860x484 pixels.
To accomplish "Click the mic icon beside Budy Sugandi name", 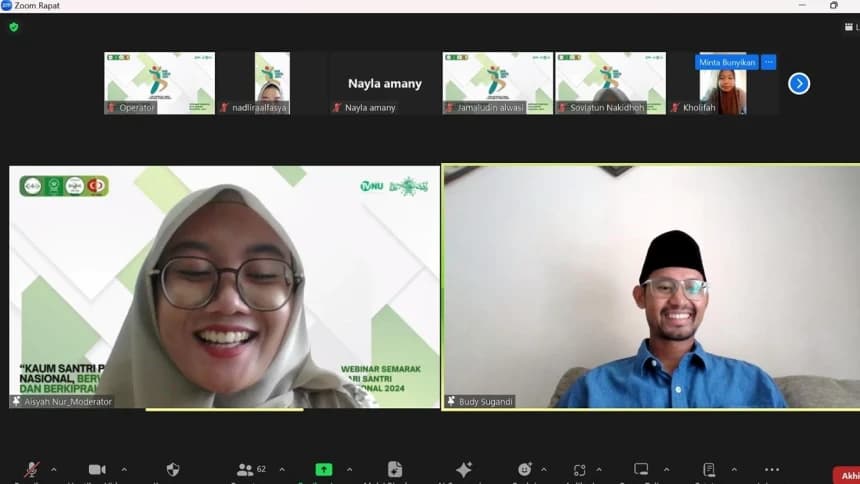I will pyautogui.click(x=451, y=402).
